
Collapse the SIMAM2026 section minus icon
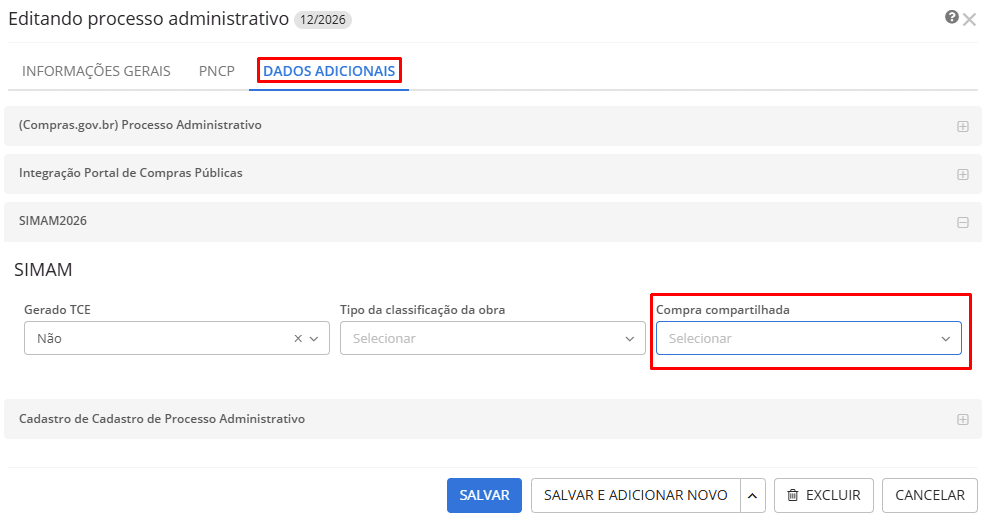click(963, 222)
